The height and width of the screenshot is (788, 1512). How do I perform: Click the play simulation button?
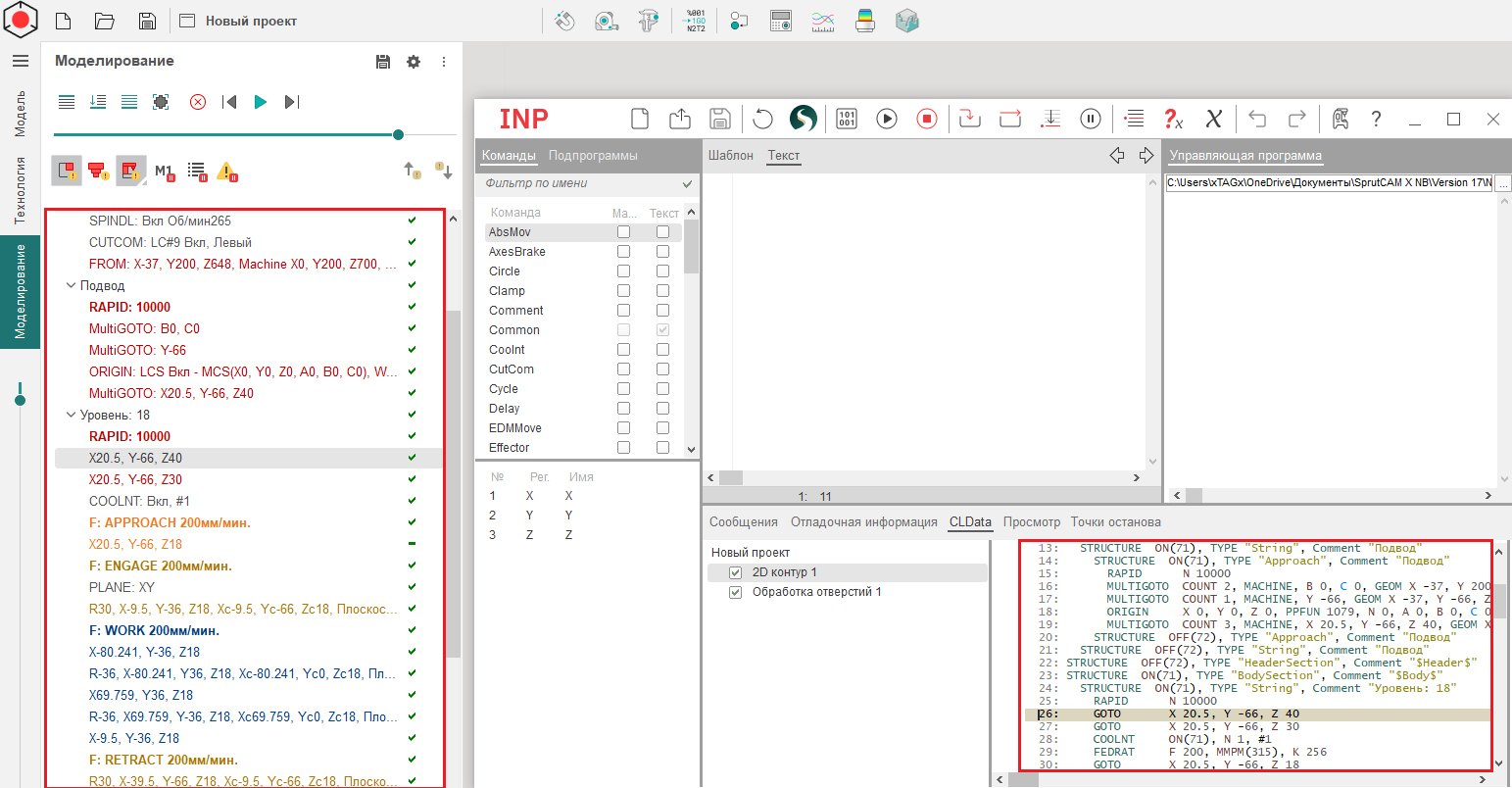[261, 102]
